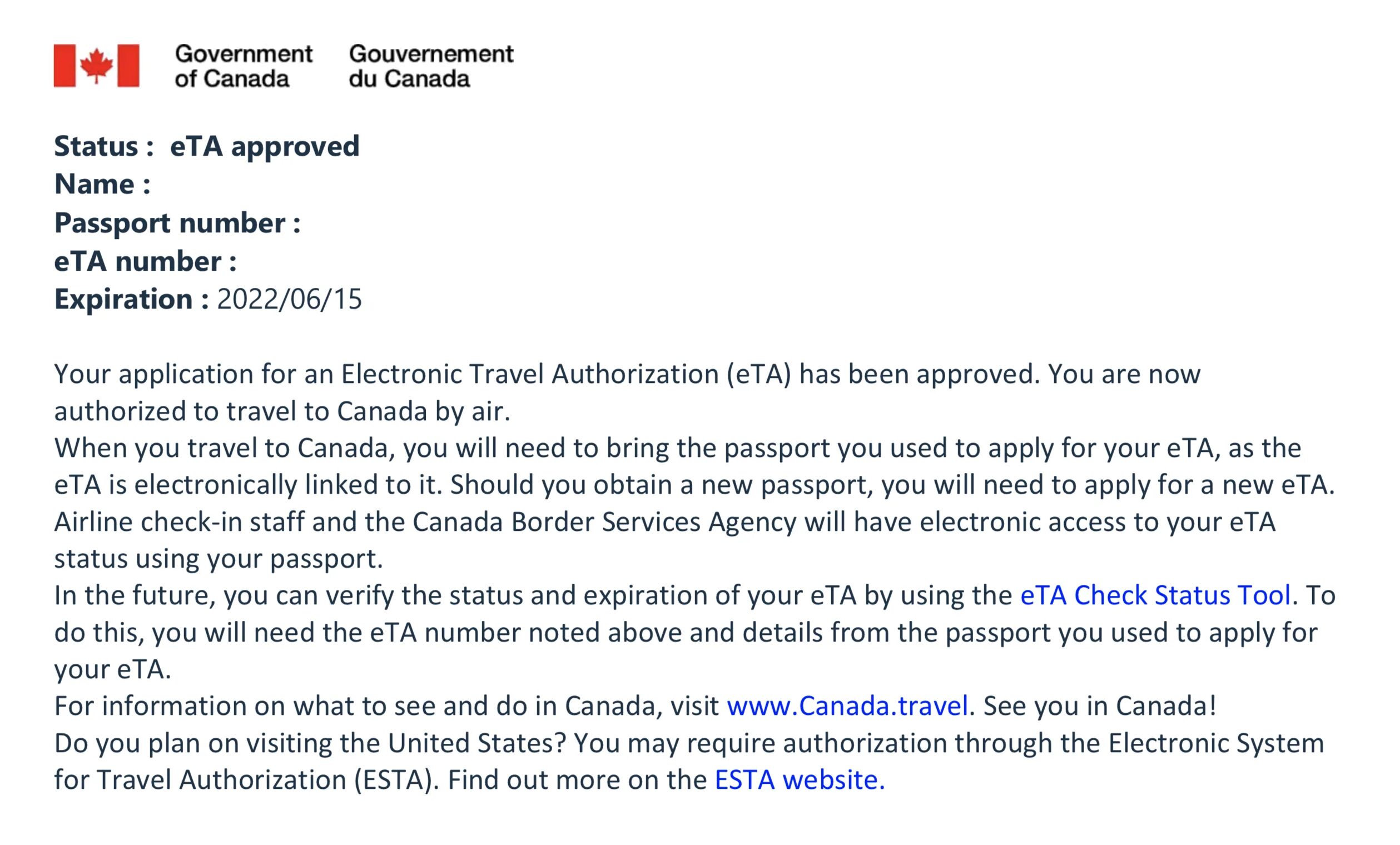Viewport: 1400px width, 845px height.
Task: Click the left red bar of the flag
Action: click(64, 66)
